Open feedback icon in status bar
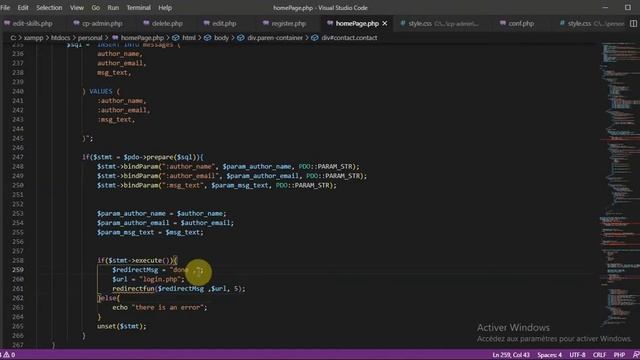This screenshot has height=360, width=640. coord(636,355)
